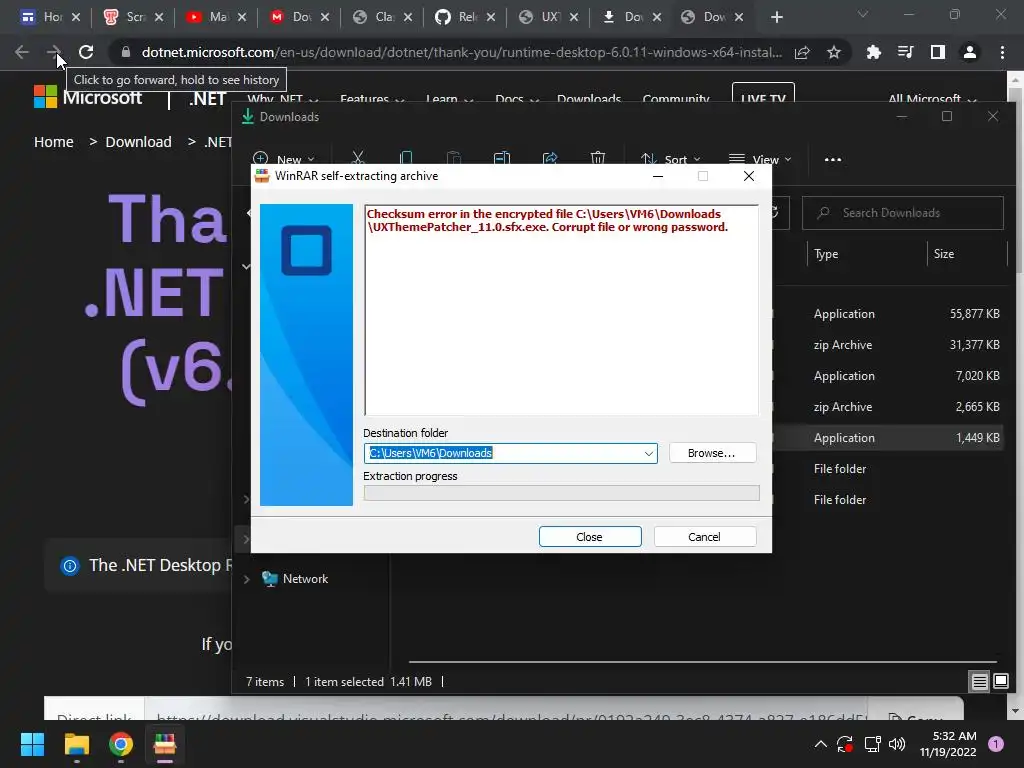This screenshot has height=768, width=1024.
Task: Click the bookmark star icon in address bar
Action: (833, 52)
